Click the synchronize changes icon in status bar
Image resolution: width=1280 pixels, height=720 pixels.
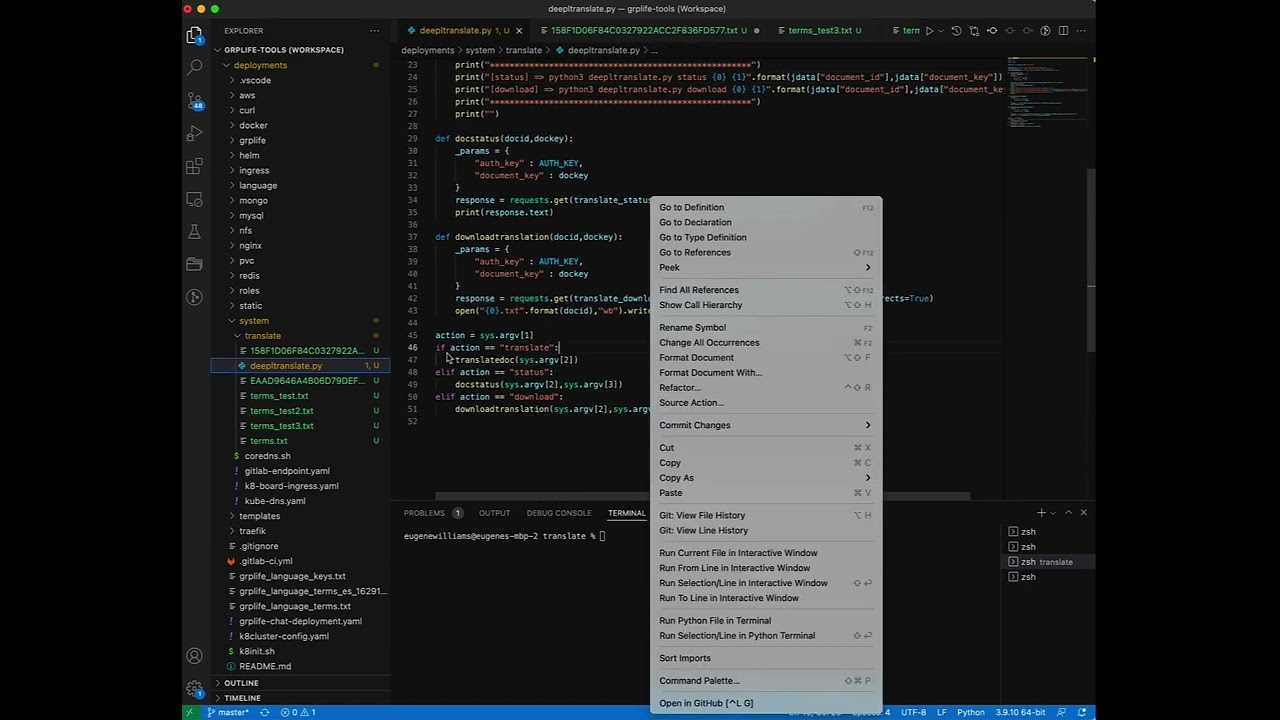pos(264,712)
